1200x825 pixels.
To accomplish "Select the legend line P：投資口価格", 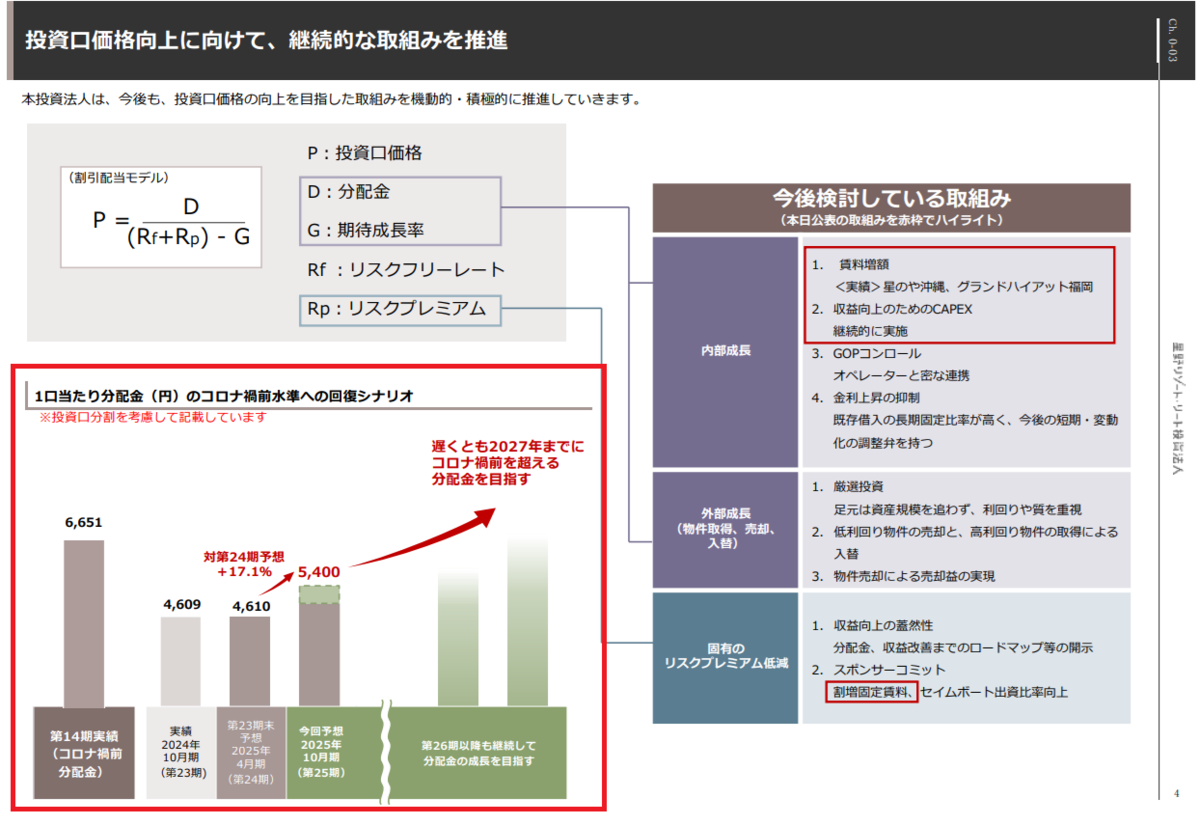I will 365,153.
